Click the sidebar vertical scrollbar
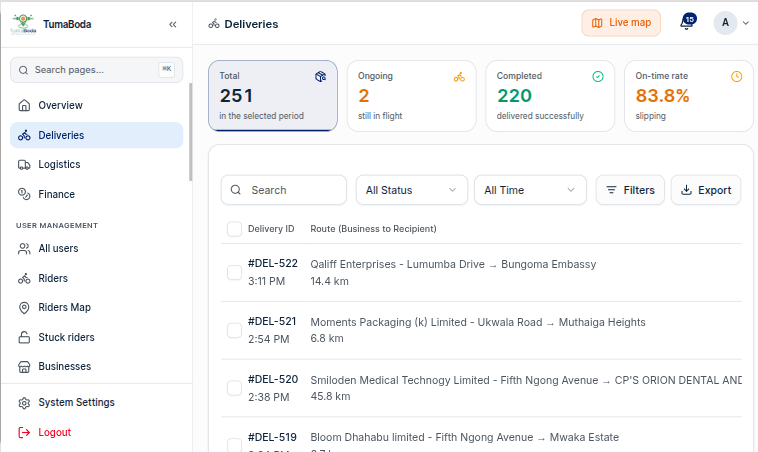 coord(190,132)
